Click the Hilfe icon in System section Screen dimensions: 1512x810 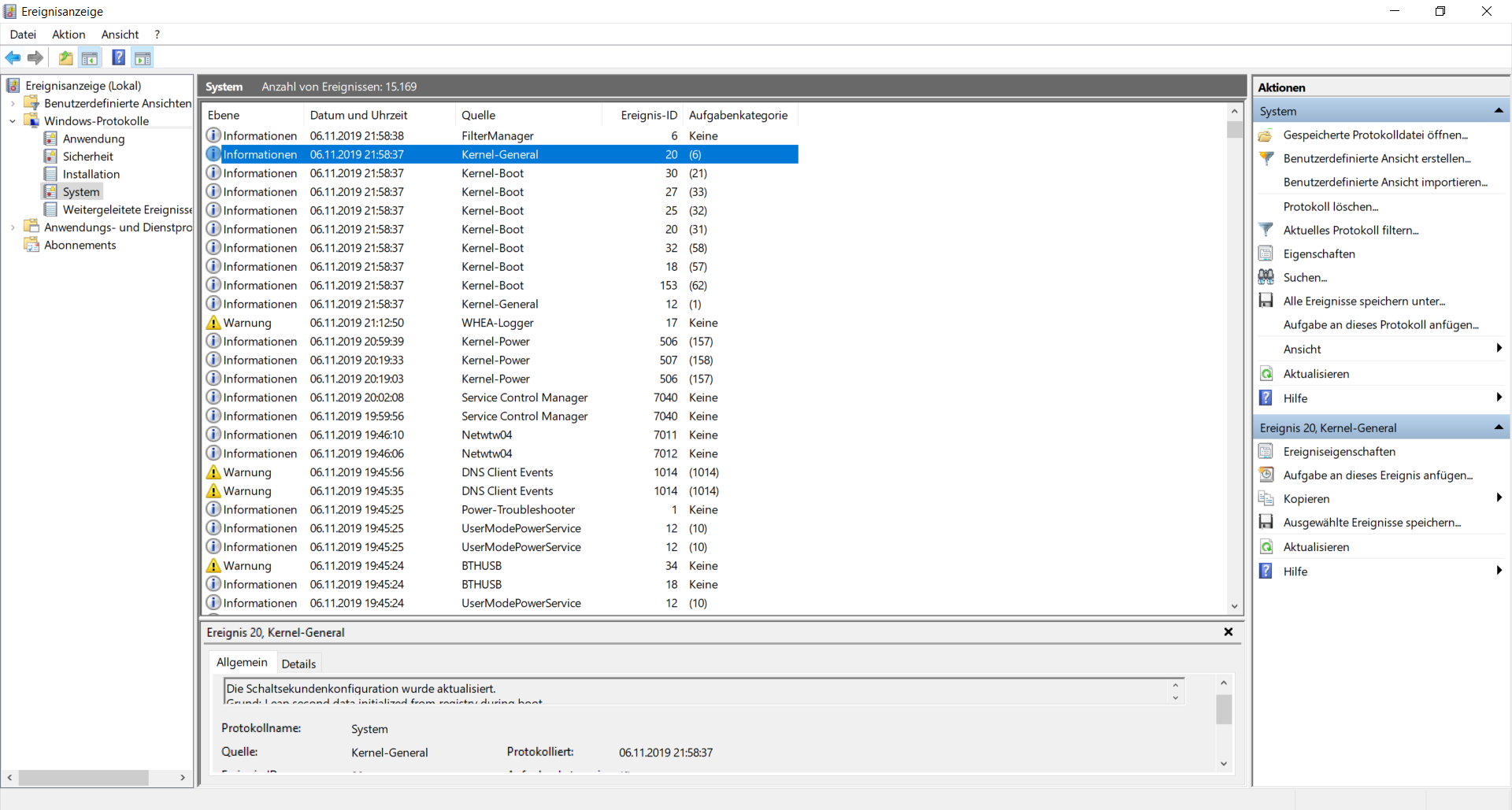pyautogui.click(x=1266, y=398)
